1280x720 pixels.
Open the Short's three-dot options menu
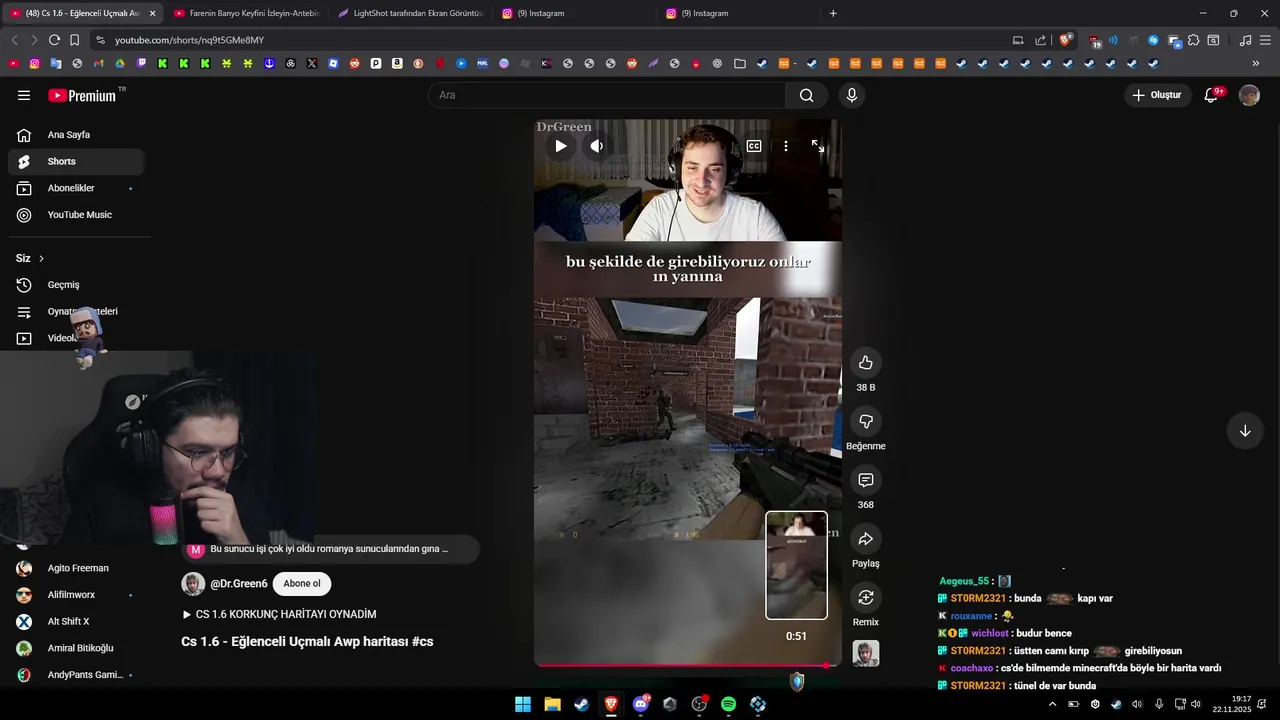786,146
